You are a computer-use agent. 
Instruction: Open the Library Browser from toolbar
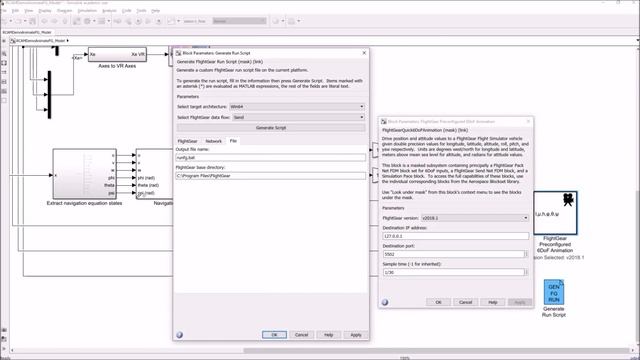(77, 21)
